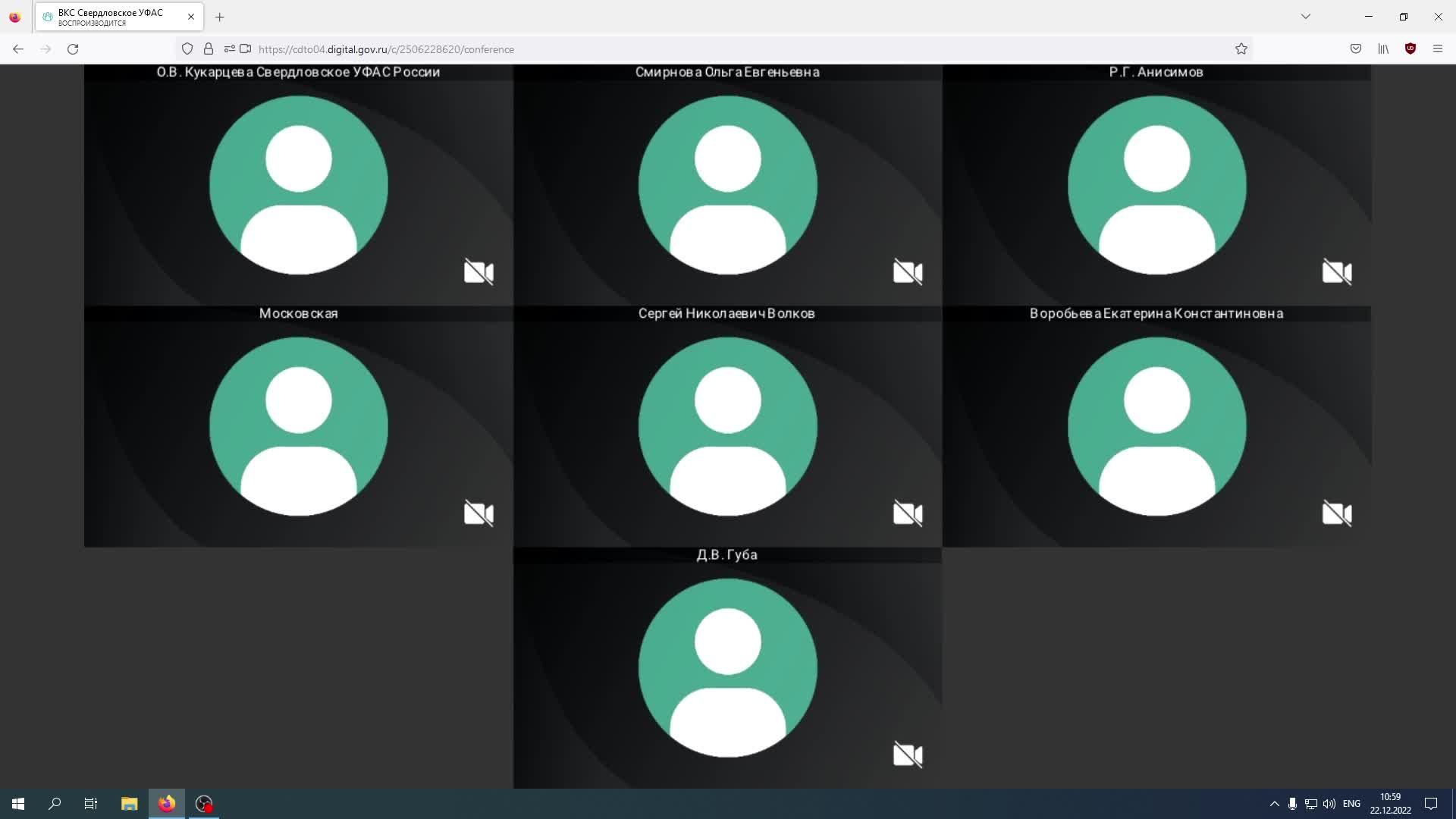1456x819 pixels.
Task: Click the site security padlock icon
Action: (x=209, y=49)
